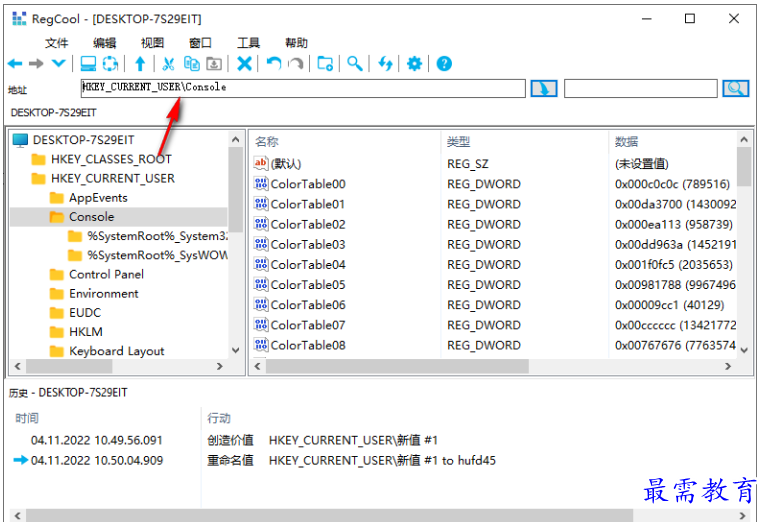Click the blue help question mark icon
This screenshot has width=765, height=522.
coord(444,63)
